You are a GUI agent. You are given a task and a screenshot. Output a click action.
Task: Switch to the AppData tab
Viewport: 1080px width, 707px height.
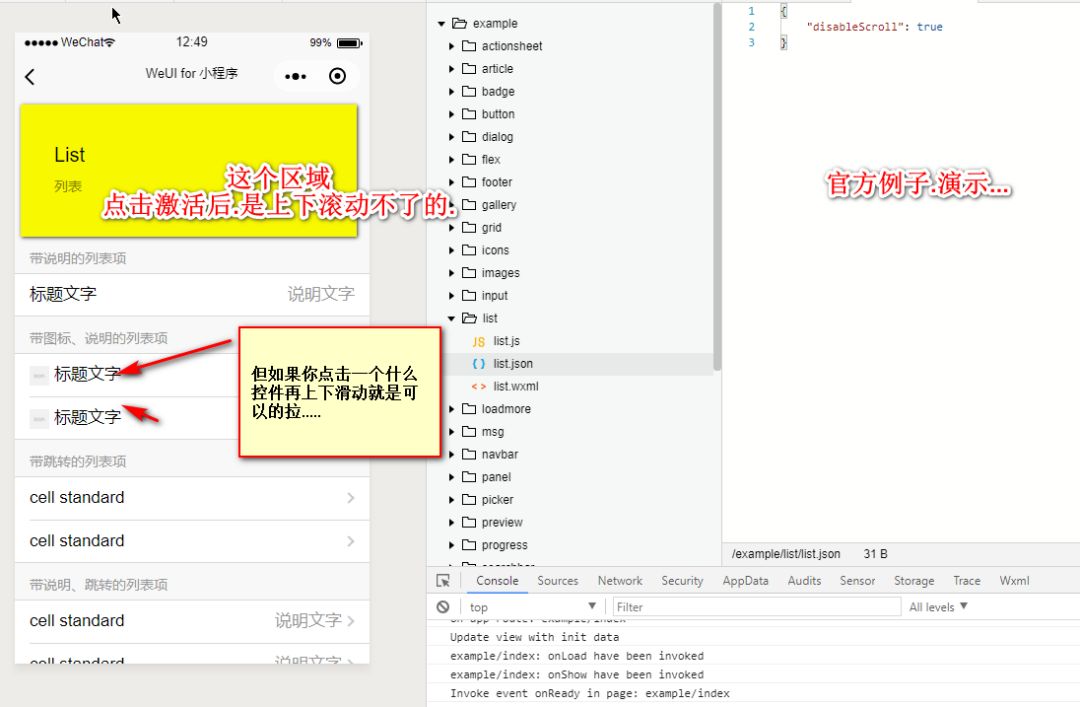pos(745,581)
